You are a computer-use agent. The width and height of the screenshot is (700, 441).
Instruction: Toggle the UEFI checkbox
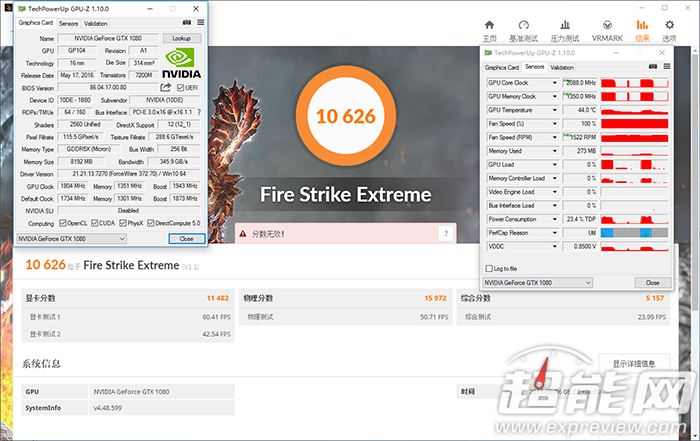coord(180,87)
